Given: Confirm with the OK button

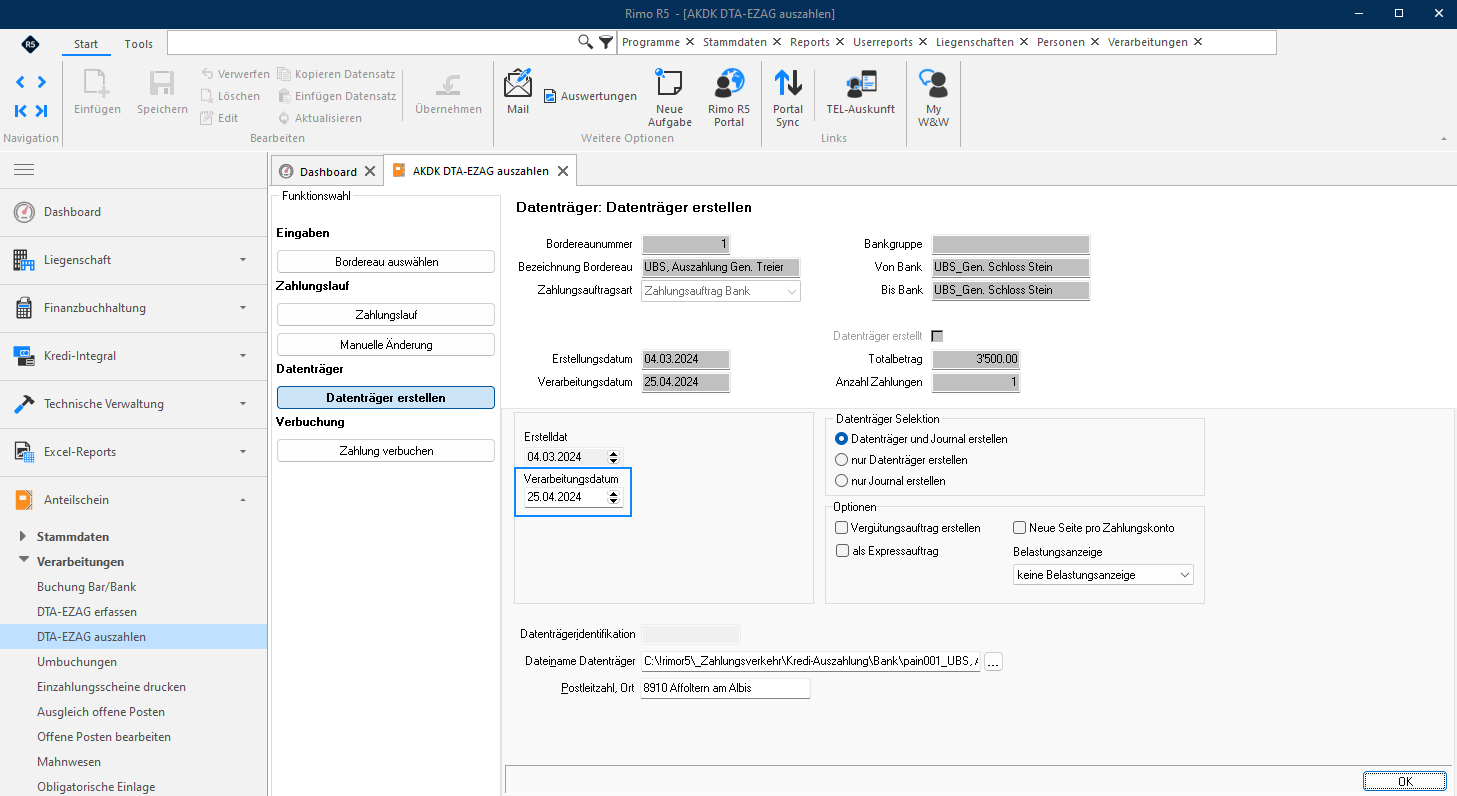Looking at the screenshot, I should (x=1404, y=781).
